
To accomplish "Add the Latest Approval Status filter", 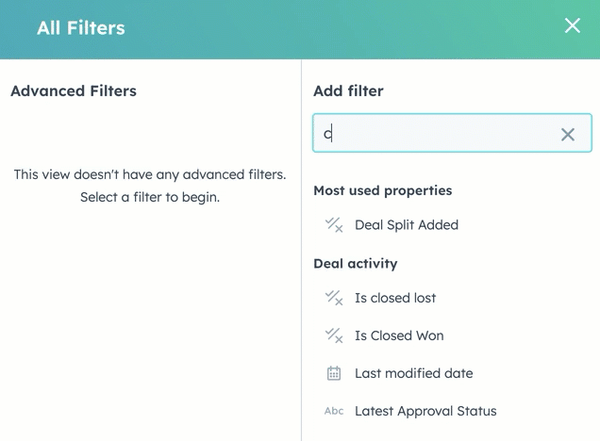I will 425,411.
